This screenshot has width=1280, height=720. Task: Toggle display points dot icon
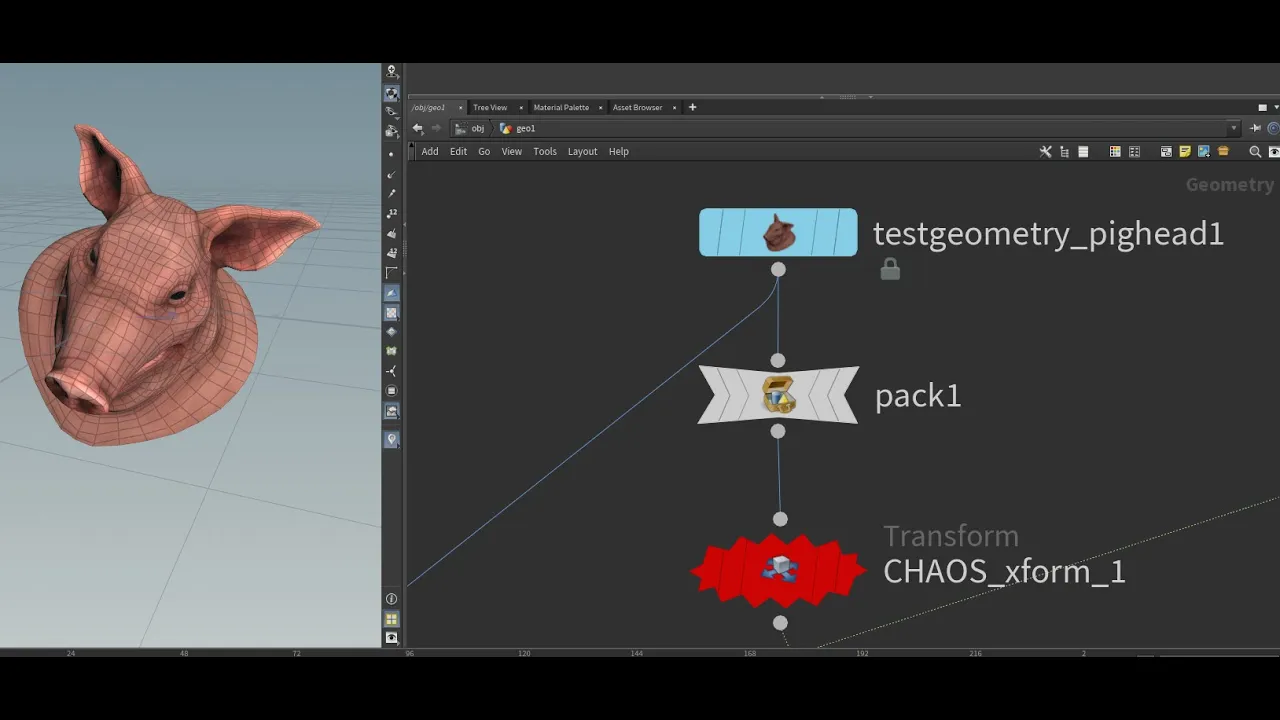coord(391,154)
